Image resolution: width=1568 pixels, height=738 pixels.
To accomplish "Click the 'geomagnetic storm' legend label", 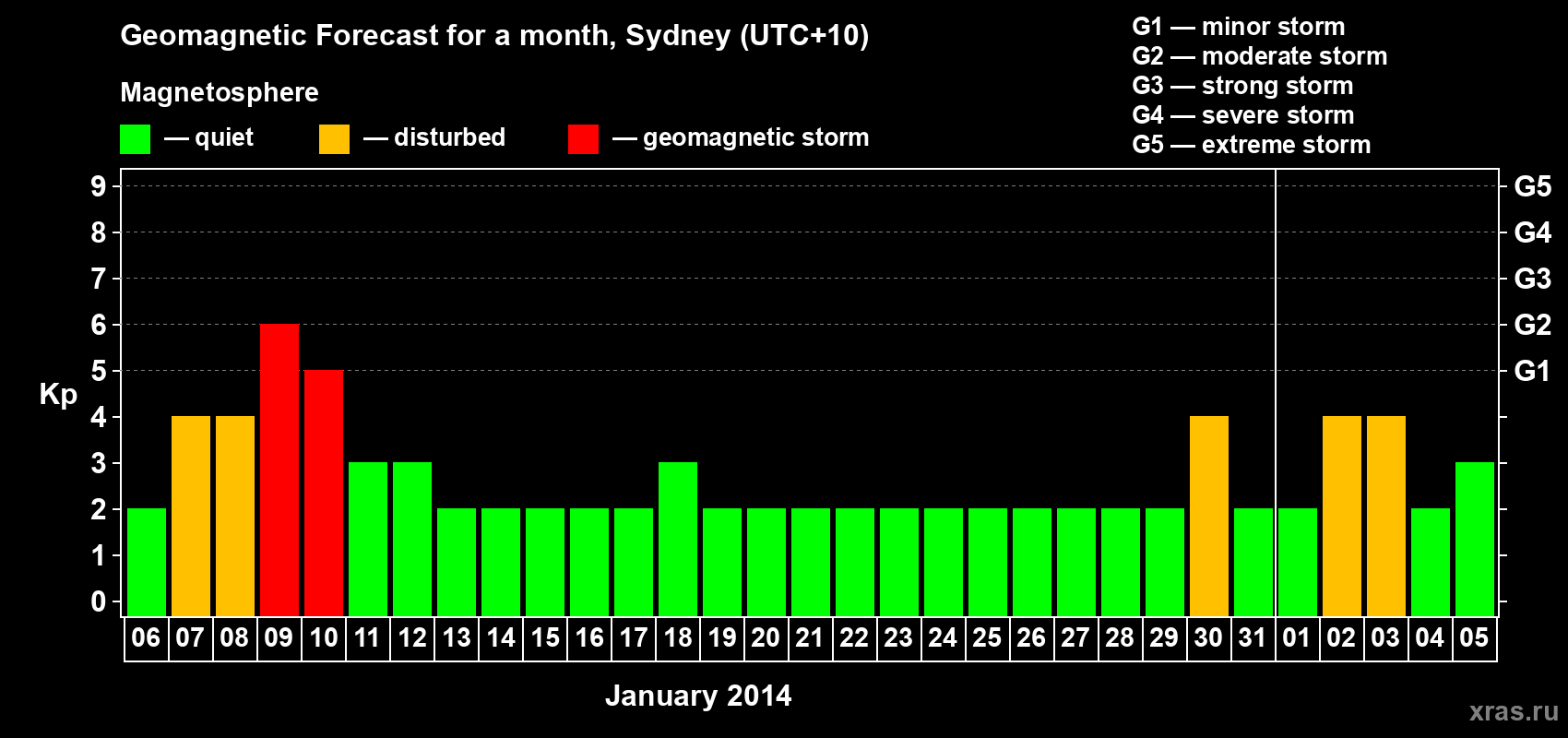I will click(756, 137).
